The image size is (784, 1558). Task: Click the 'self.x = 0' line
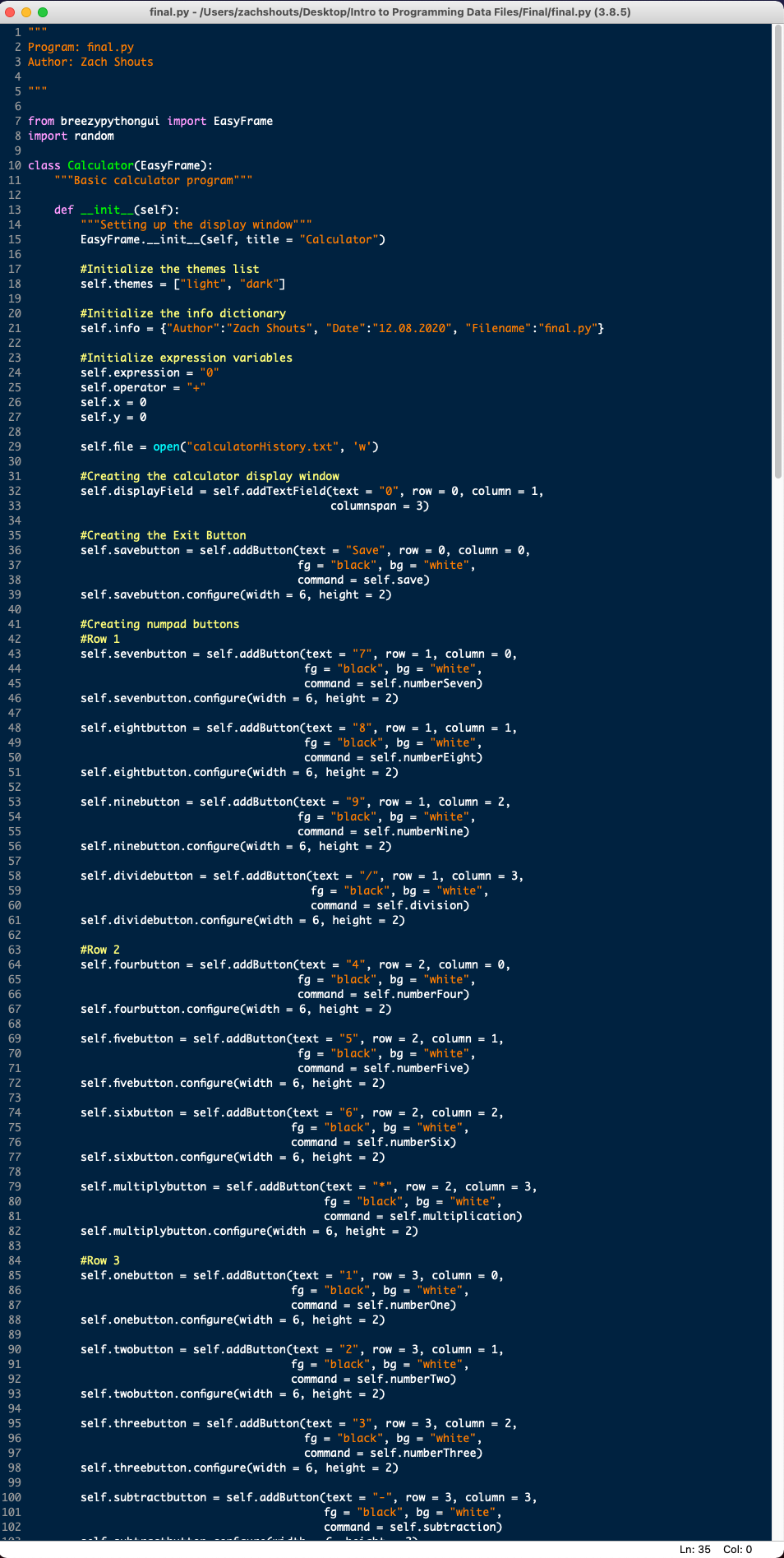coord(113,402)
